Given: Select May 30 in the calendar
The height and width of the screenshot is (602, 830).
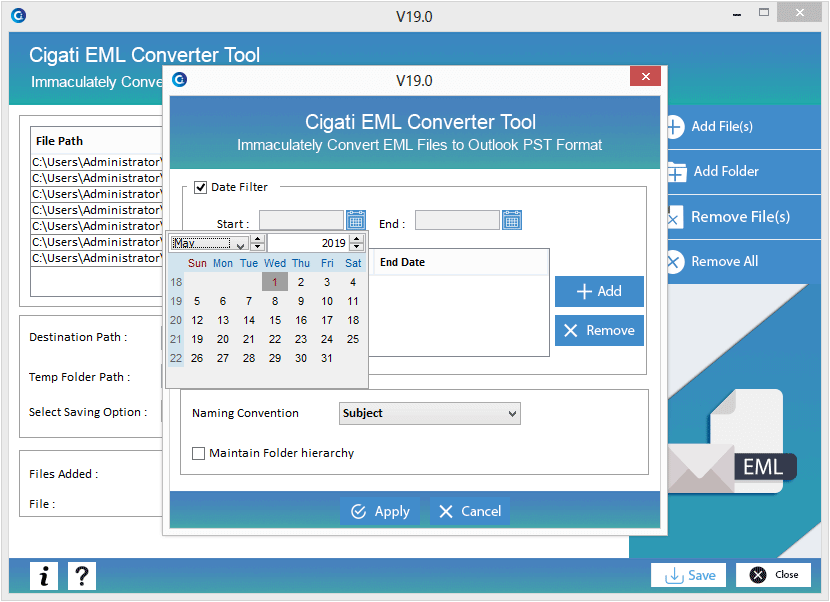Looking at the screenshot, I should click(301, 358).
